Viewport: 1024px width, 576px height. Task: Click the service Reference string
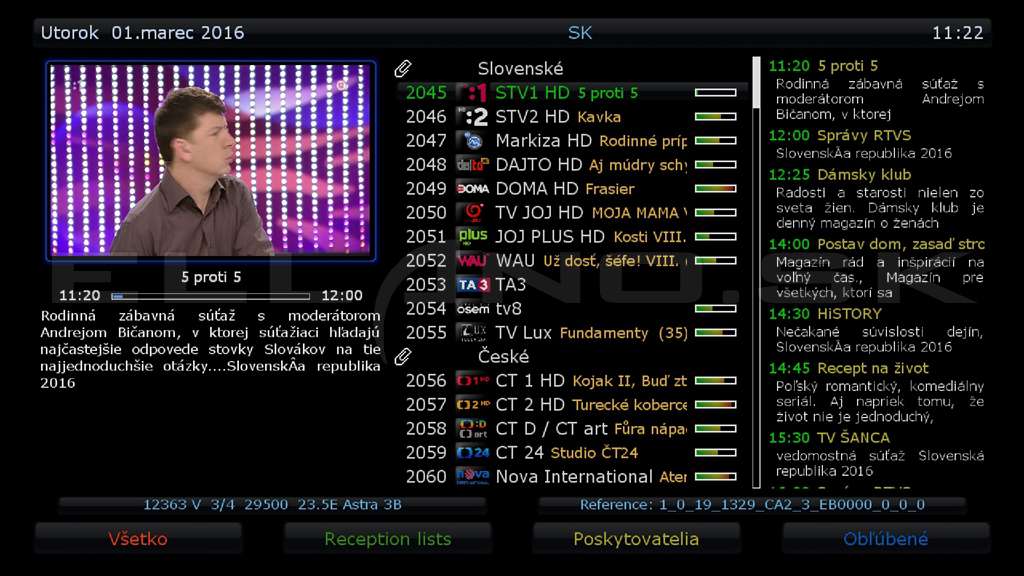[x=752, y=505]
